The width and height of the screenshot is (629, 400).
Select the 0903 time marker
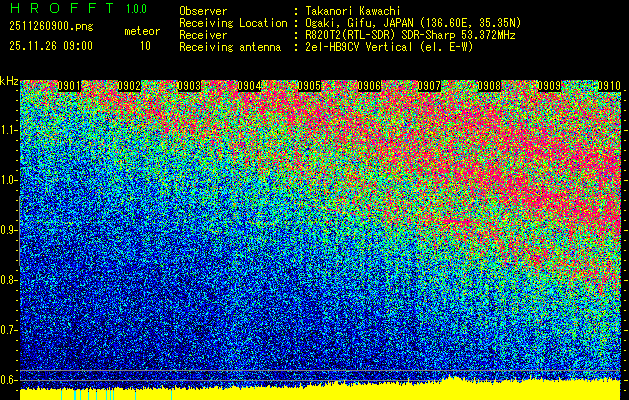coord(190,86)
